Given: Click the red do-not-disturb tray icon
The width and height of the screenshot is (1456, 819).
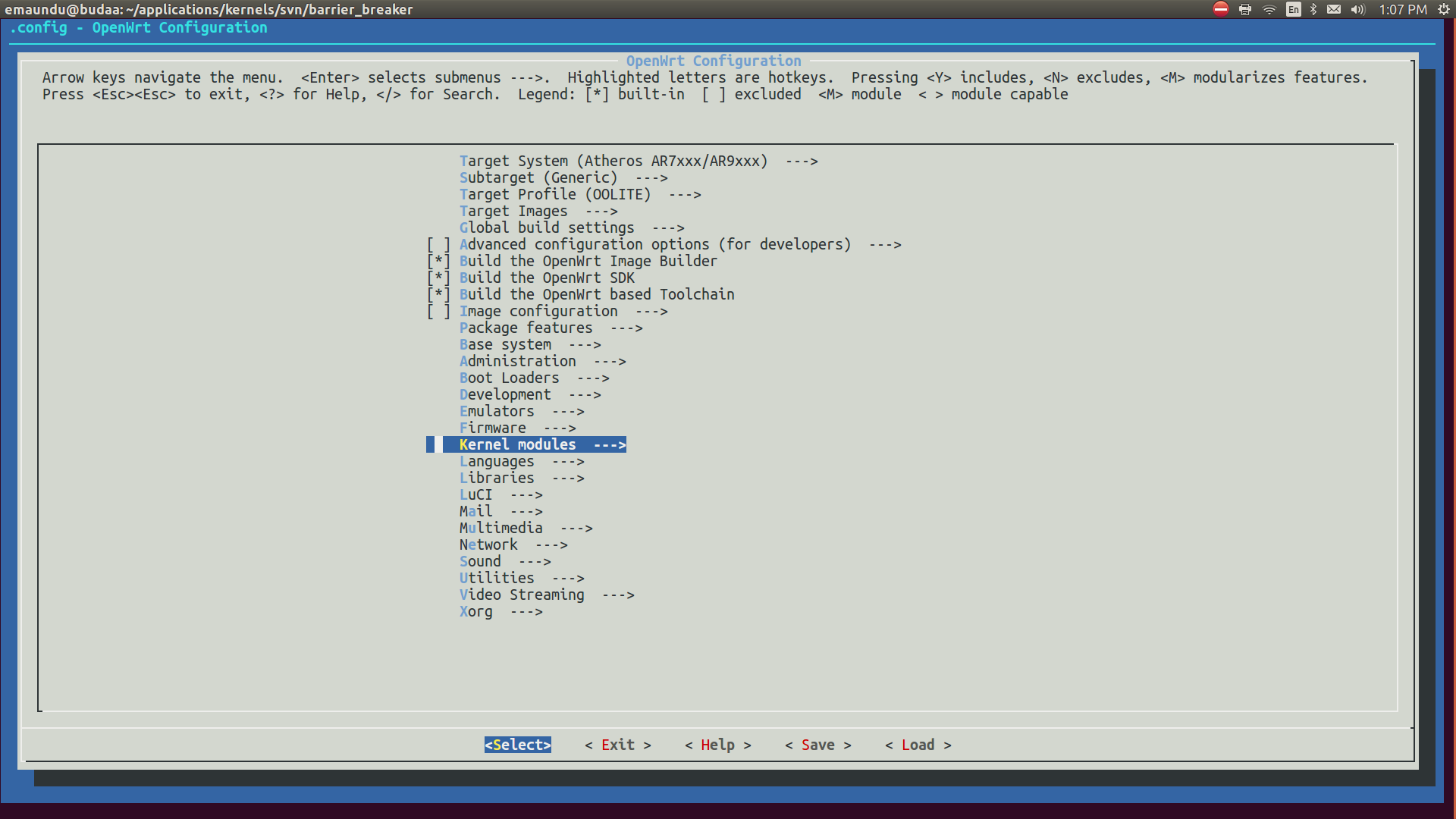Looking at the screenshot, I should pyautogui.click(x=1220, y=9).
